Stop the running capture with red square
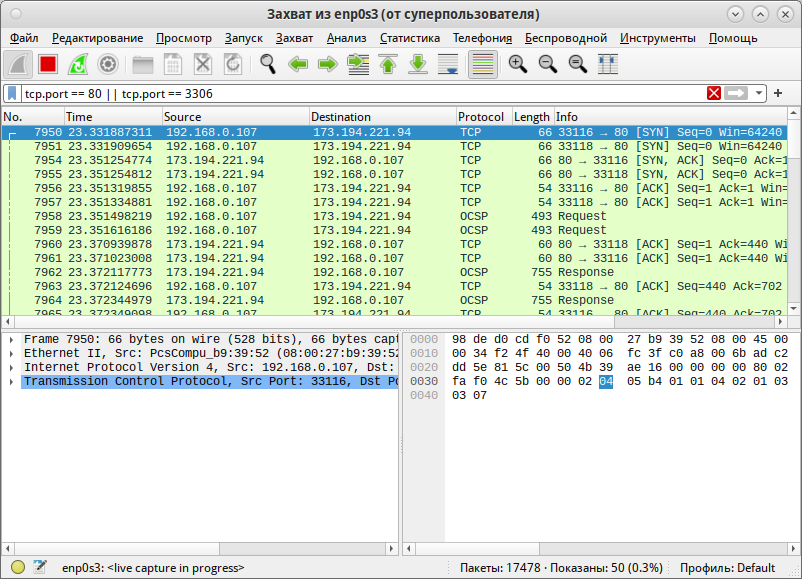Viewport: 802px width, 579px height. click(x=48, y=64)
